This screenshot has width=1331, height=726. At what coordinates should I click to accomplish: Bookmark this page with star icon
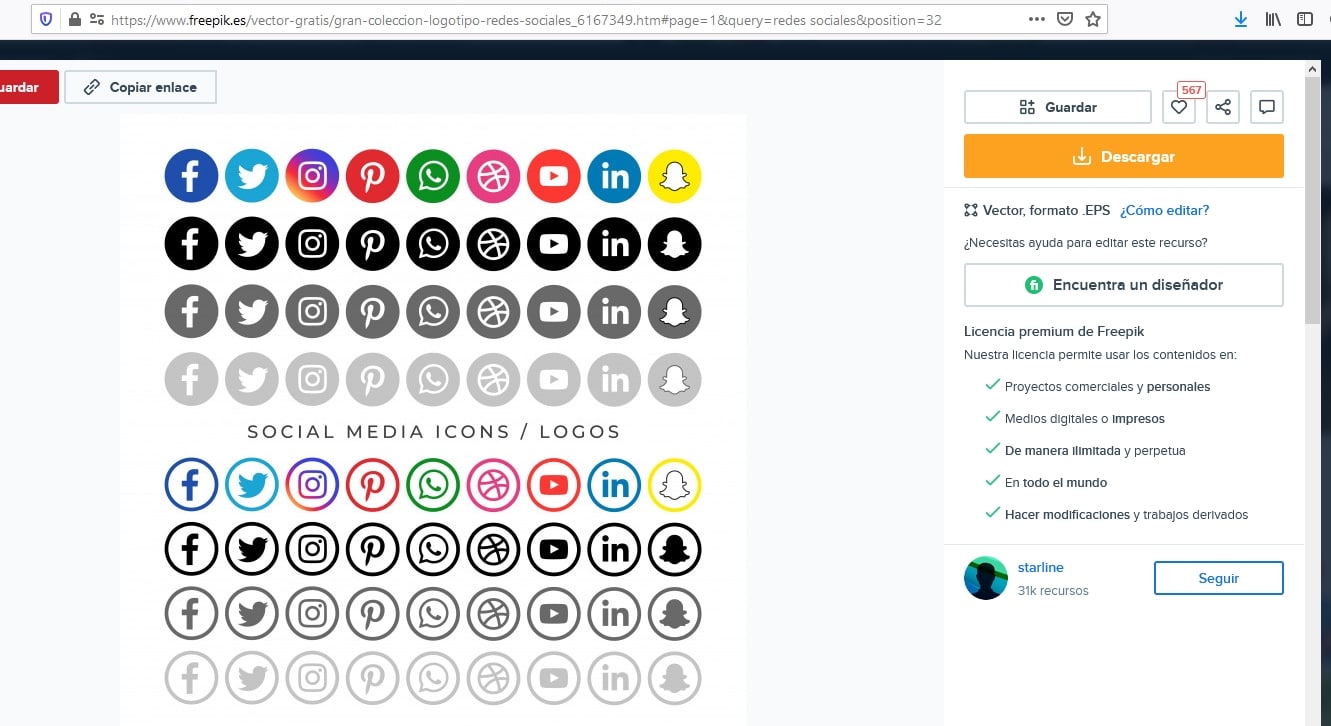click(1093, 19)
